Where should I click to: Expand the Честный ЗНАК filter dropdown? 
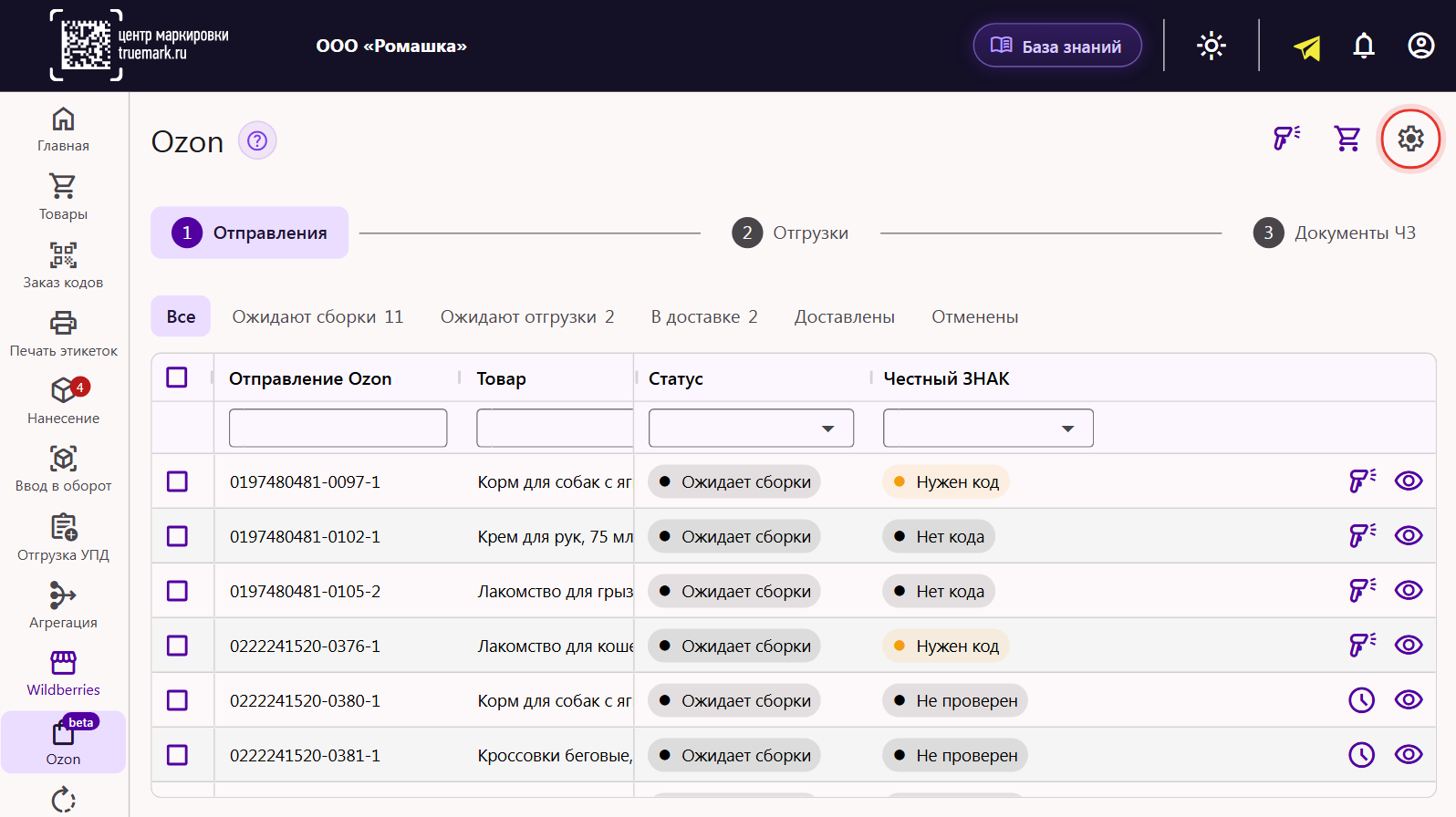pyautogui.click(x=988, y=429)
